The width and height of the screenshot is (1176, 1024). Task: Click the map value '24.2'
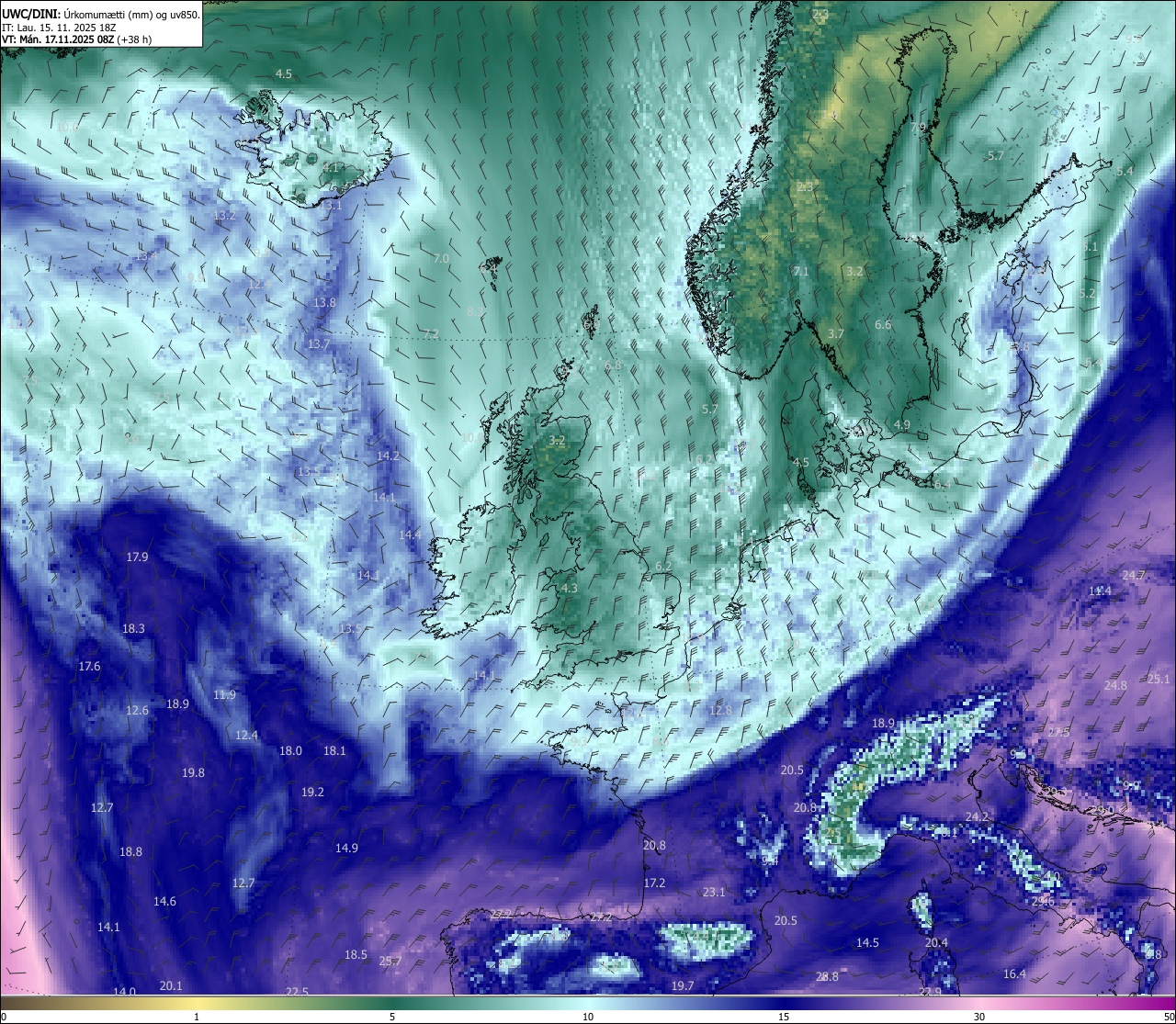click(977, 816)
